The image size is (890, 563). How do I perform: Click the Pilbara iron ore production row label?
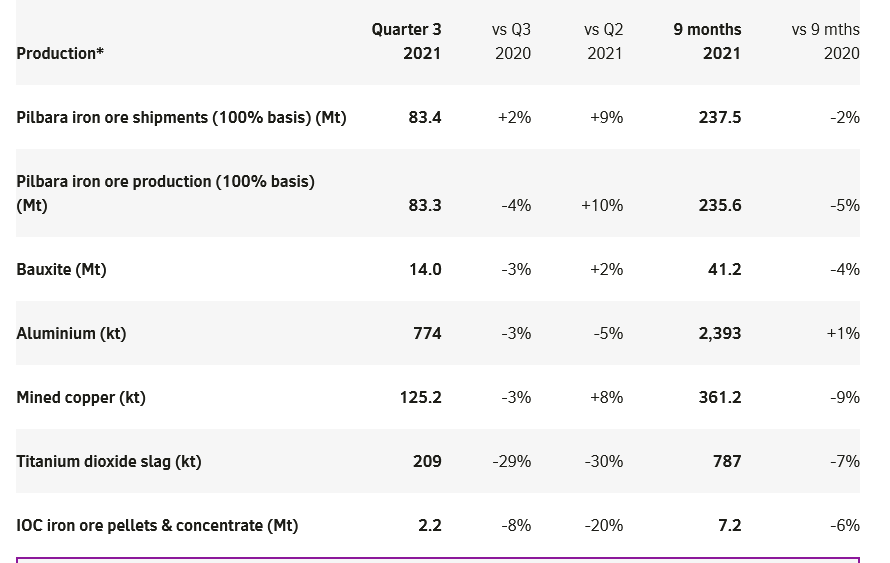tap(165, 193)
